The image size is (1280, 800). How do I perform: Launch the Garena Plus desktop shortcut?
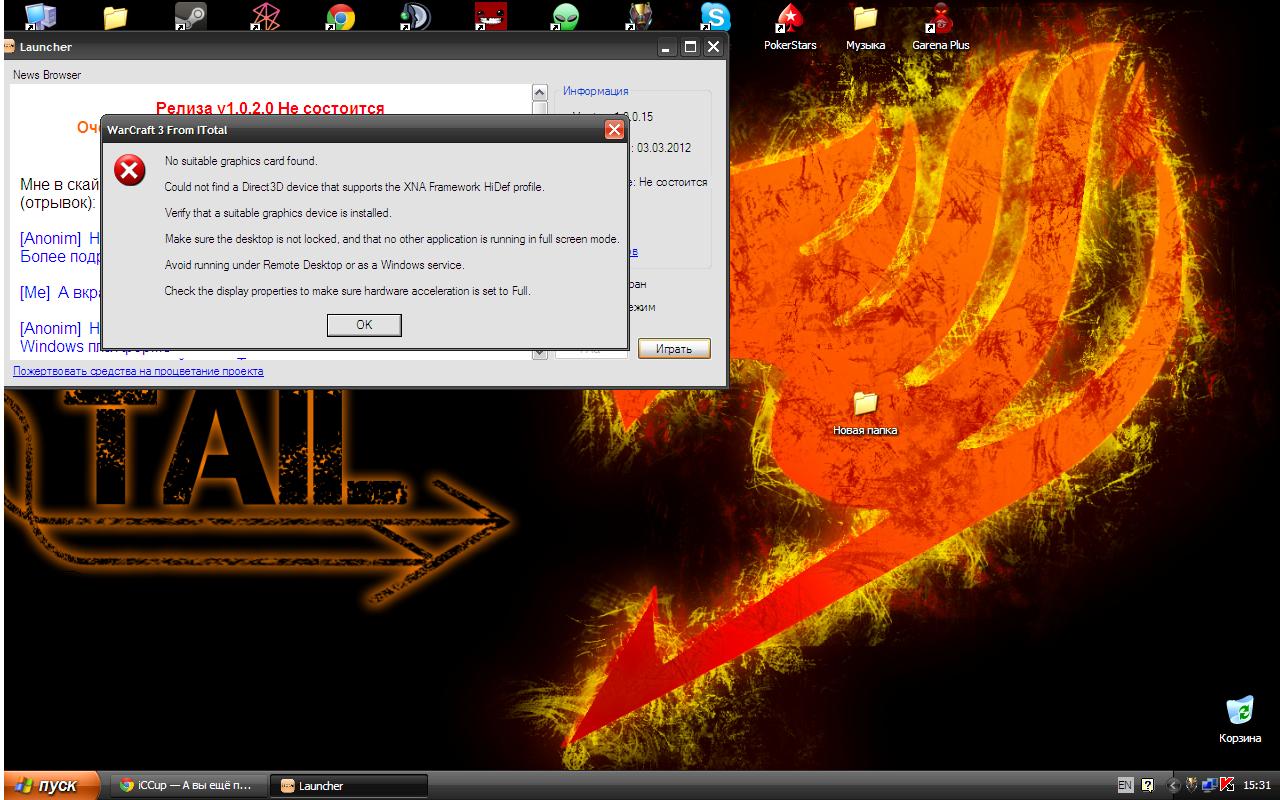click(940, 26)
